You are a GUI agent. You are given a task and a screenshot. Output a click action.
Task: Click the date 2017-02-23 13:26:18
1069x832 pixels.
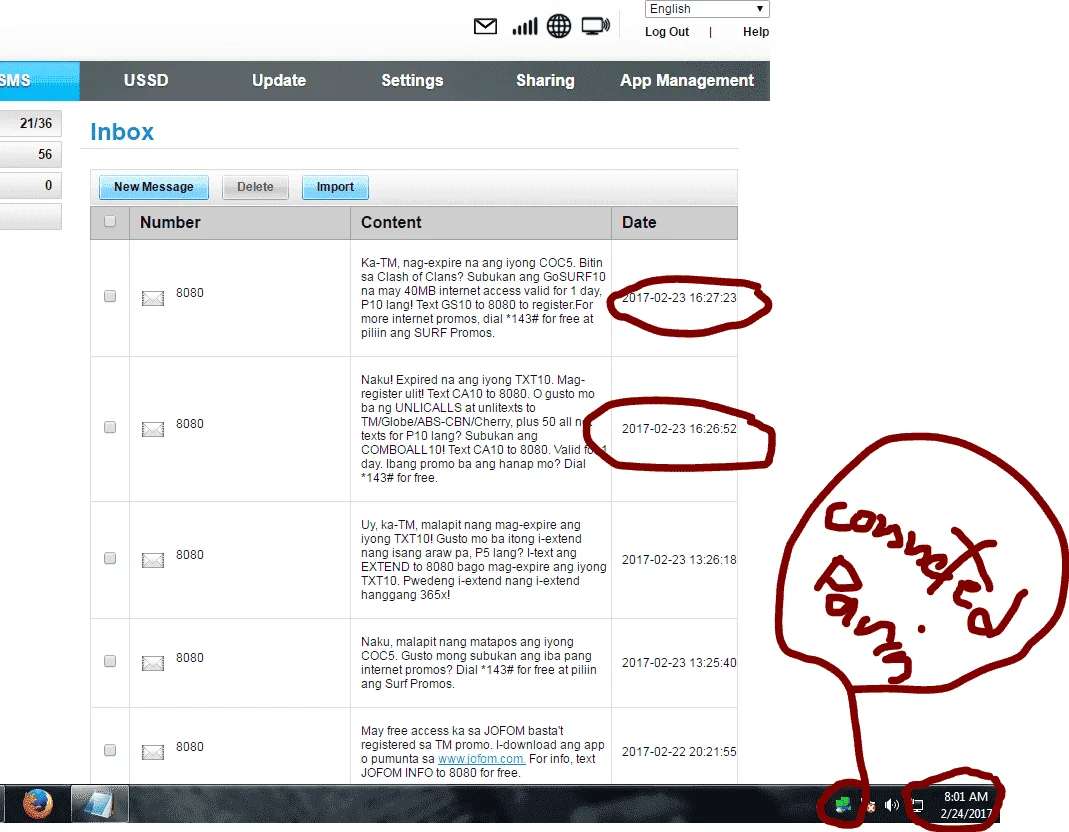click(x=679, y=560)
